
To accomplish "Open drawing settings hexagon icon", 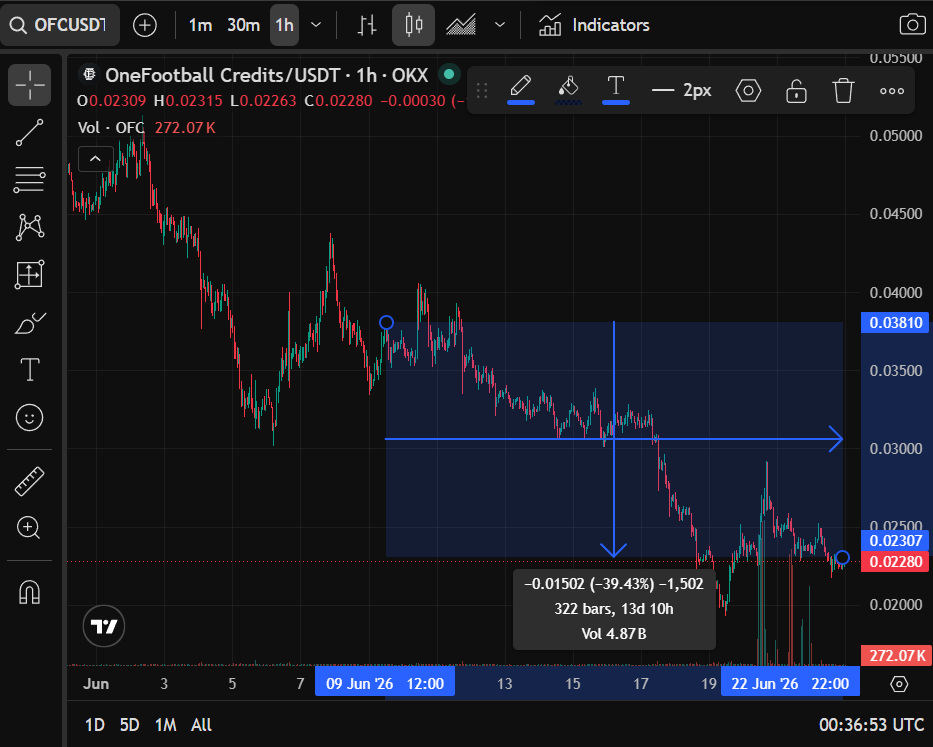I will pos(748,90).
